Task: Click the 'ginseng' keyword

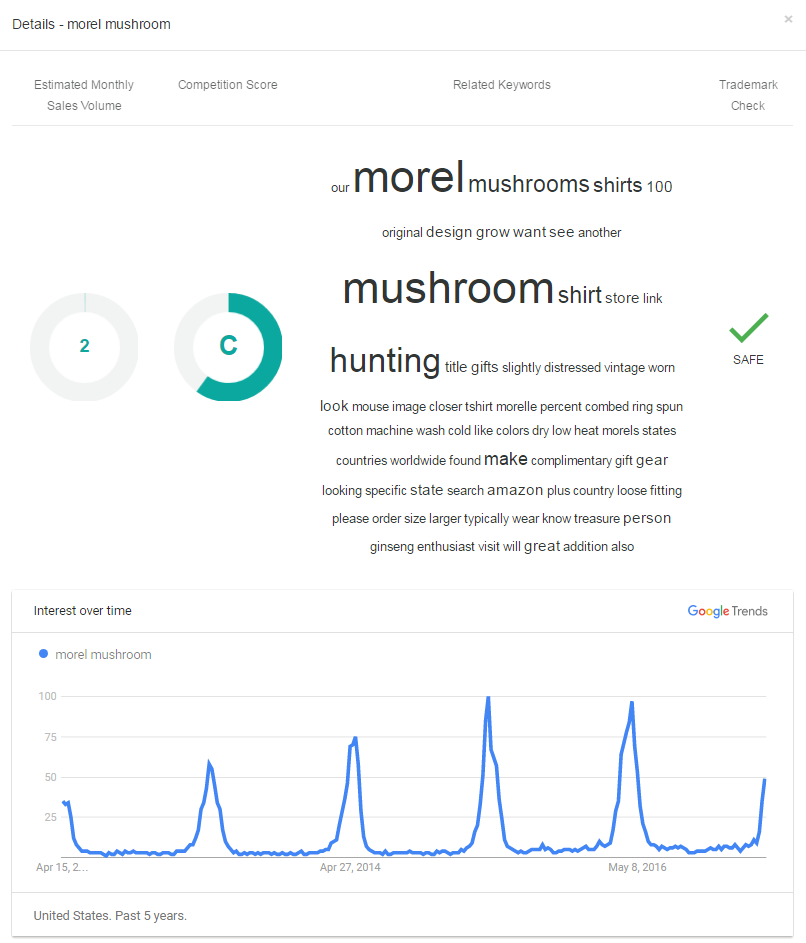Action: (392, 547)
